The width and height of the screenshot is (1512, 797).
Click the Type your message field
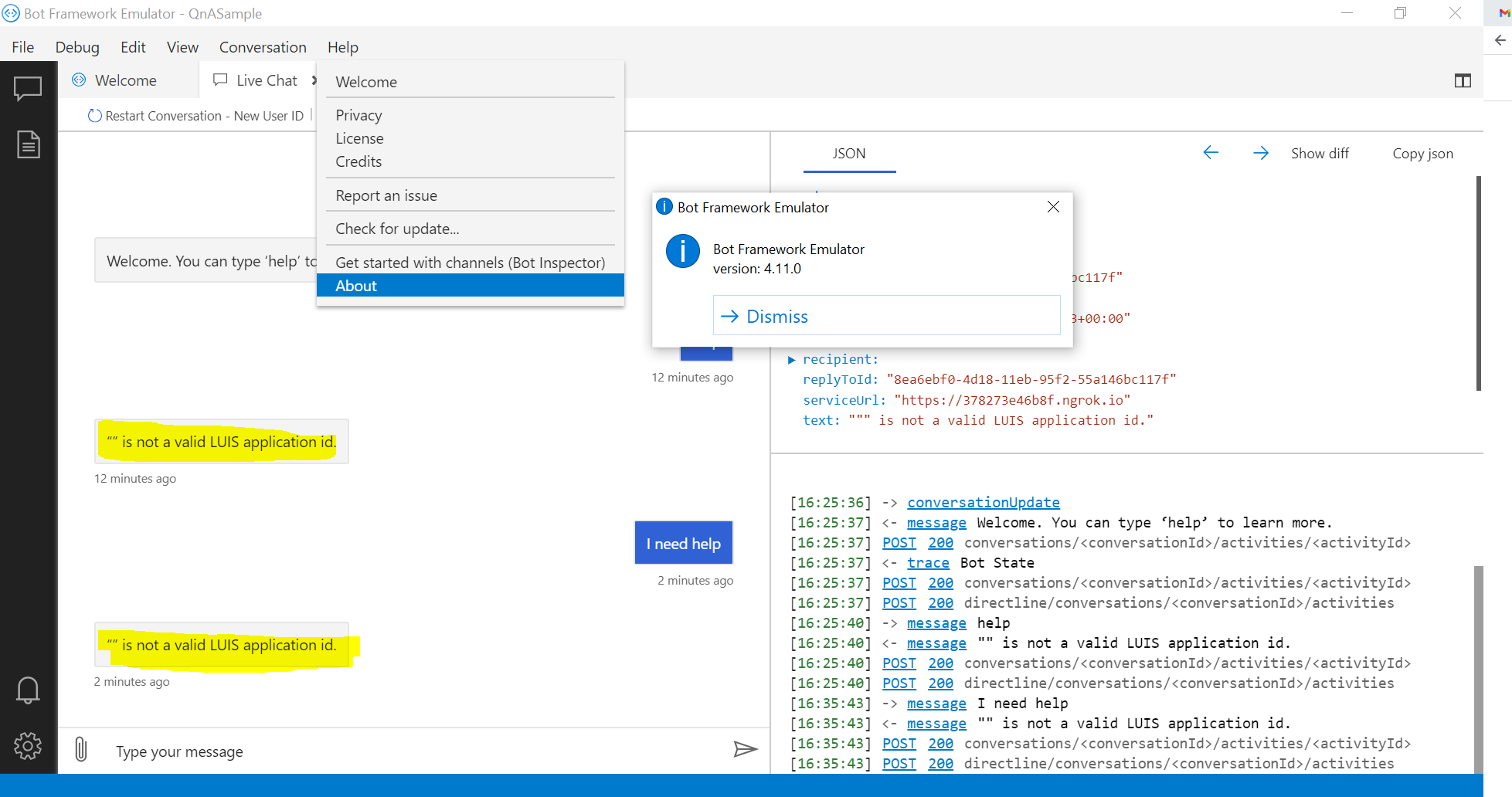(x=309, y=750)
